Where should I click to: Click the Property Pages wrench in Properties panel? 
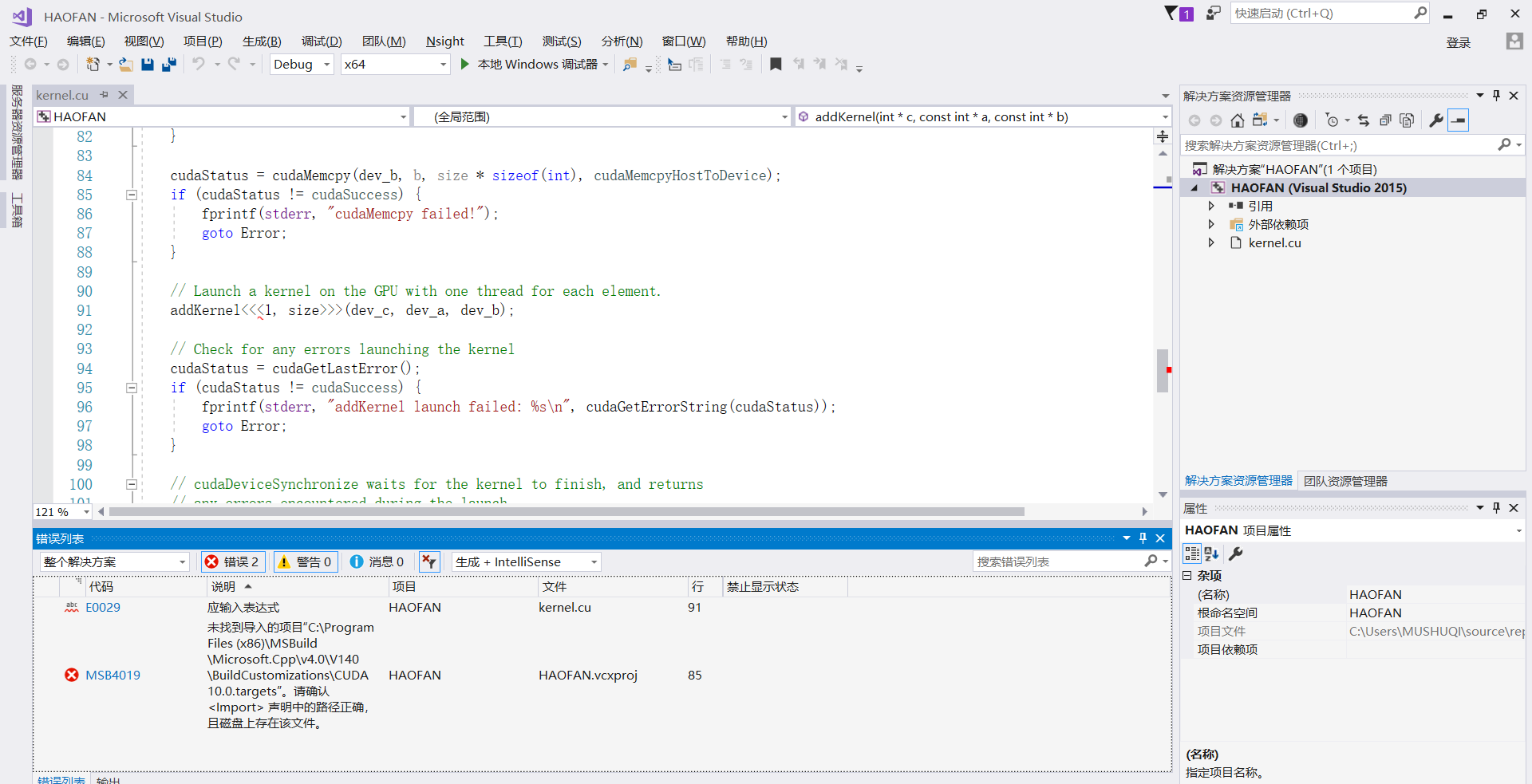pos(1236,554)
